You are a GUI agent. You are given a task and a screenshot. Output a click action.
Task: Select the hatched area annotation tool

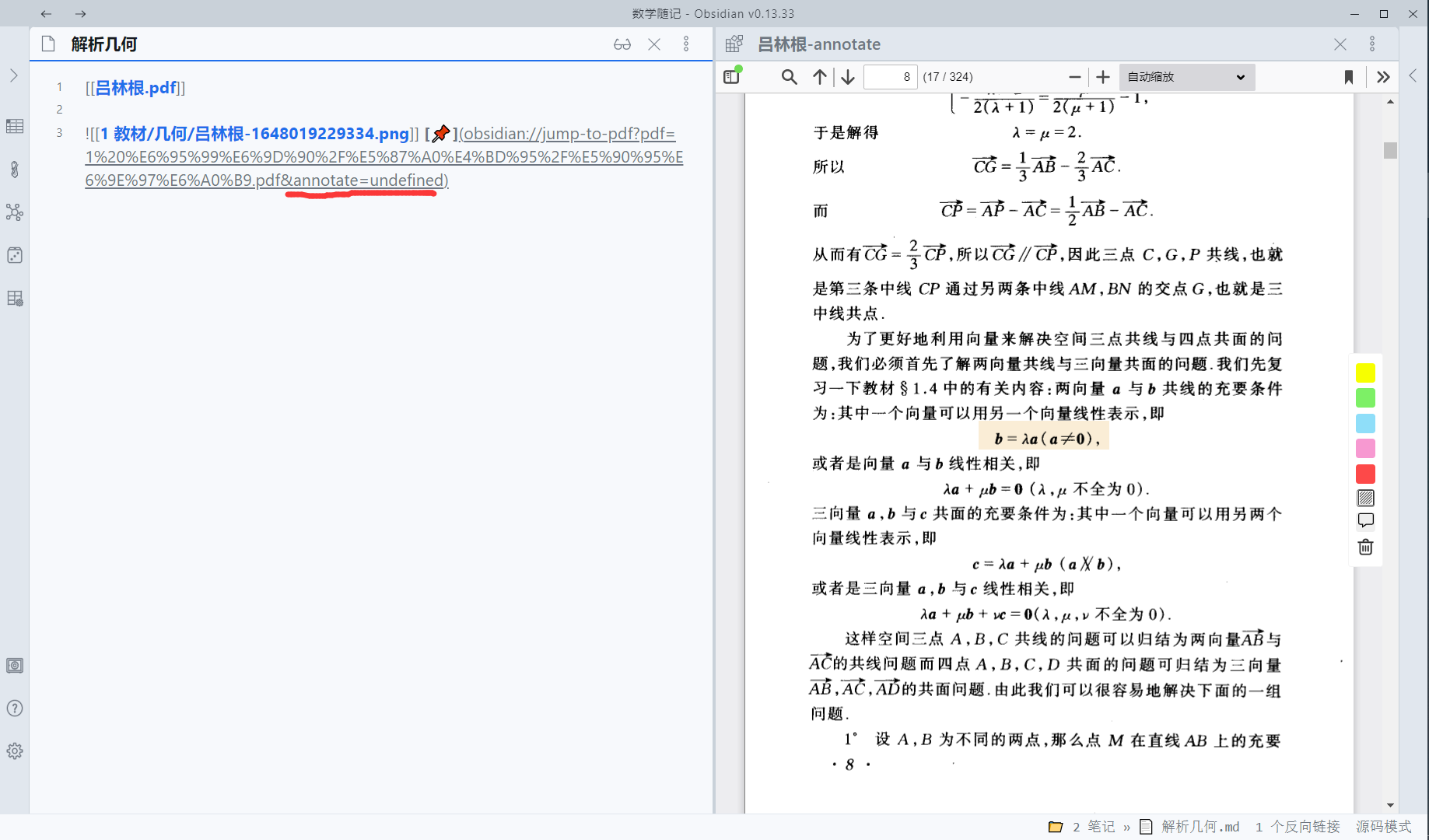coord(1365,498)
